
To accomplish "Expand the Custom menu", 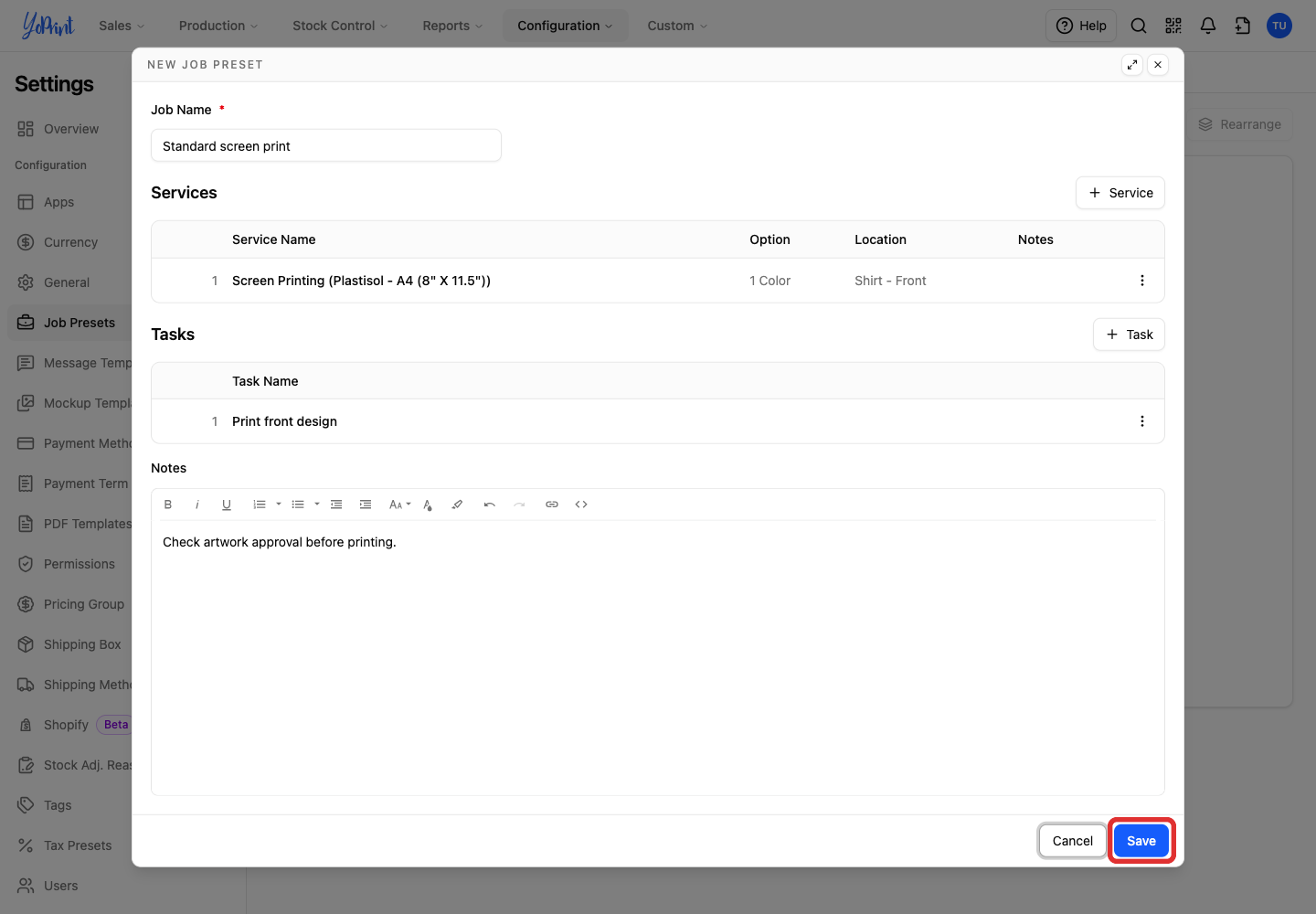I will (677, 26).
